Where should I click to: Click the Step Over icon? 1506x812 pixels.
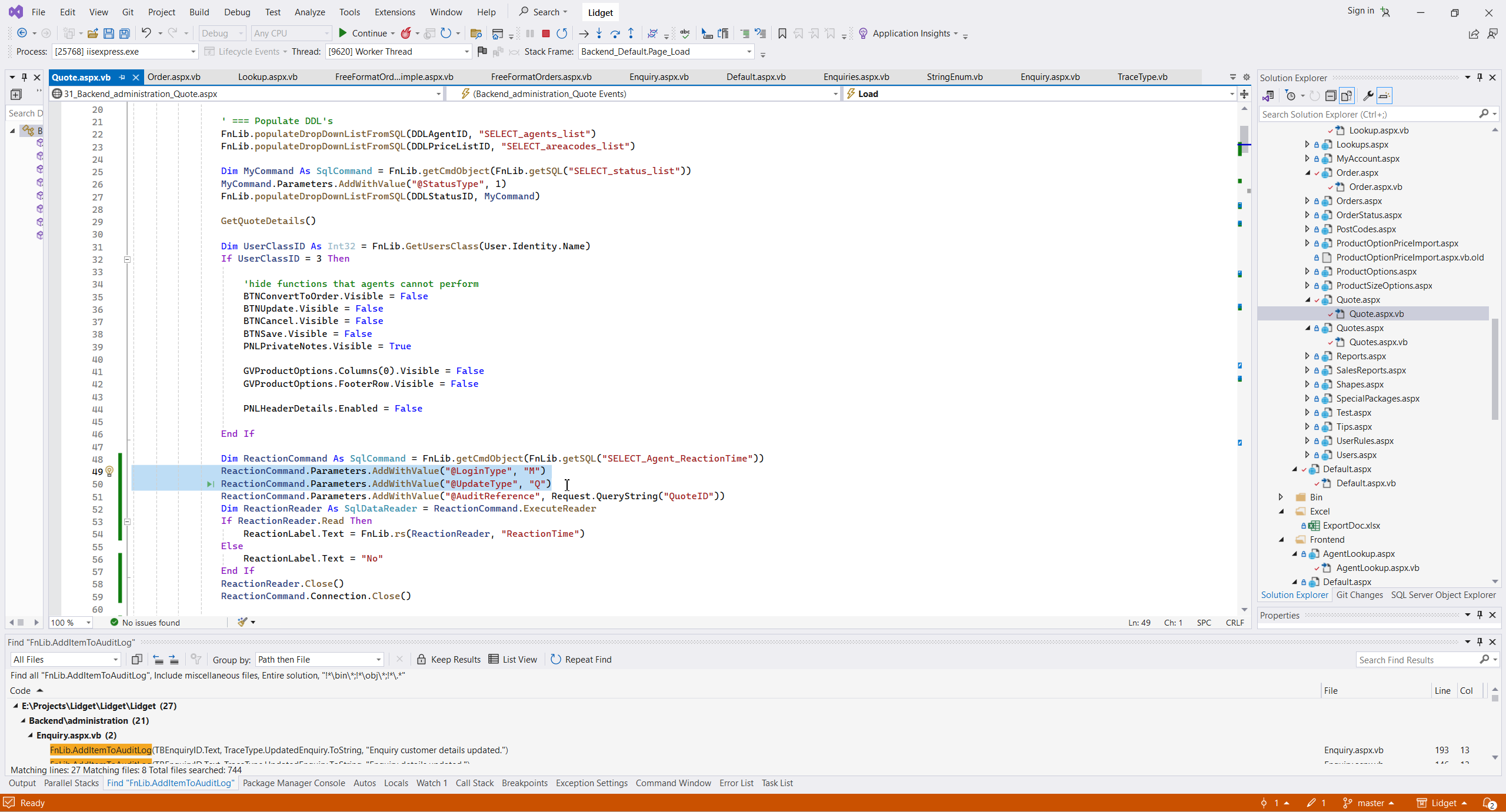point(615,34)
